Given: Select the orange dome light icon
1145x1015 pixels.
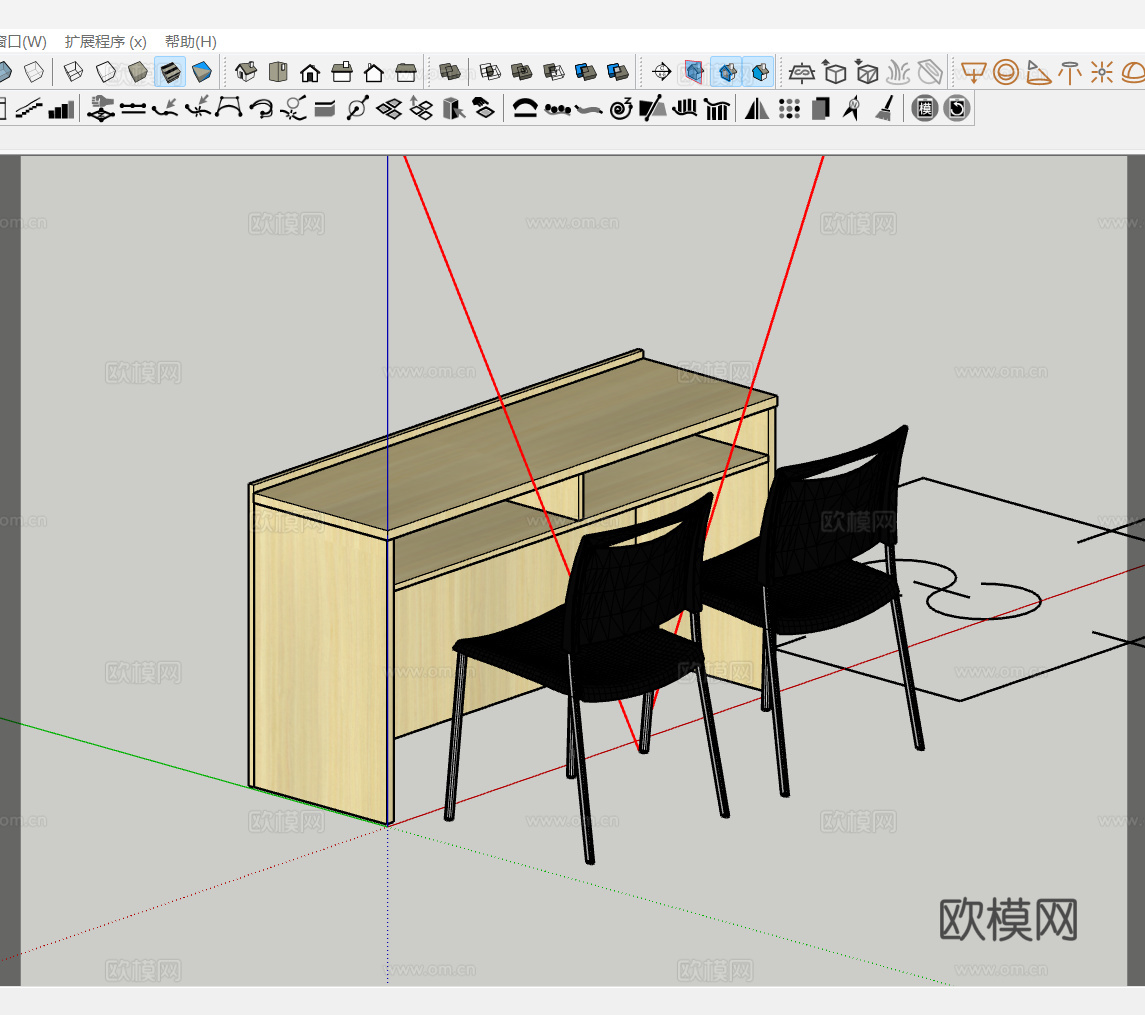Looking at the screenshot, I should [x=1132, y=72].
